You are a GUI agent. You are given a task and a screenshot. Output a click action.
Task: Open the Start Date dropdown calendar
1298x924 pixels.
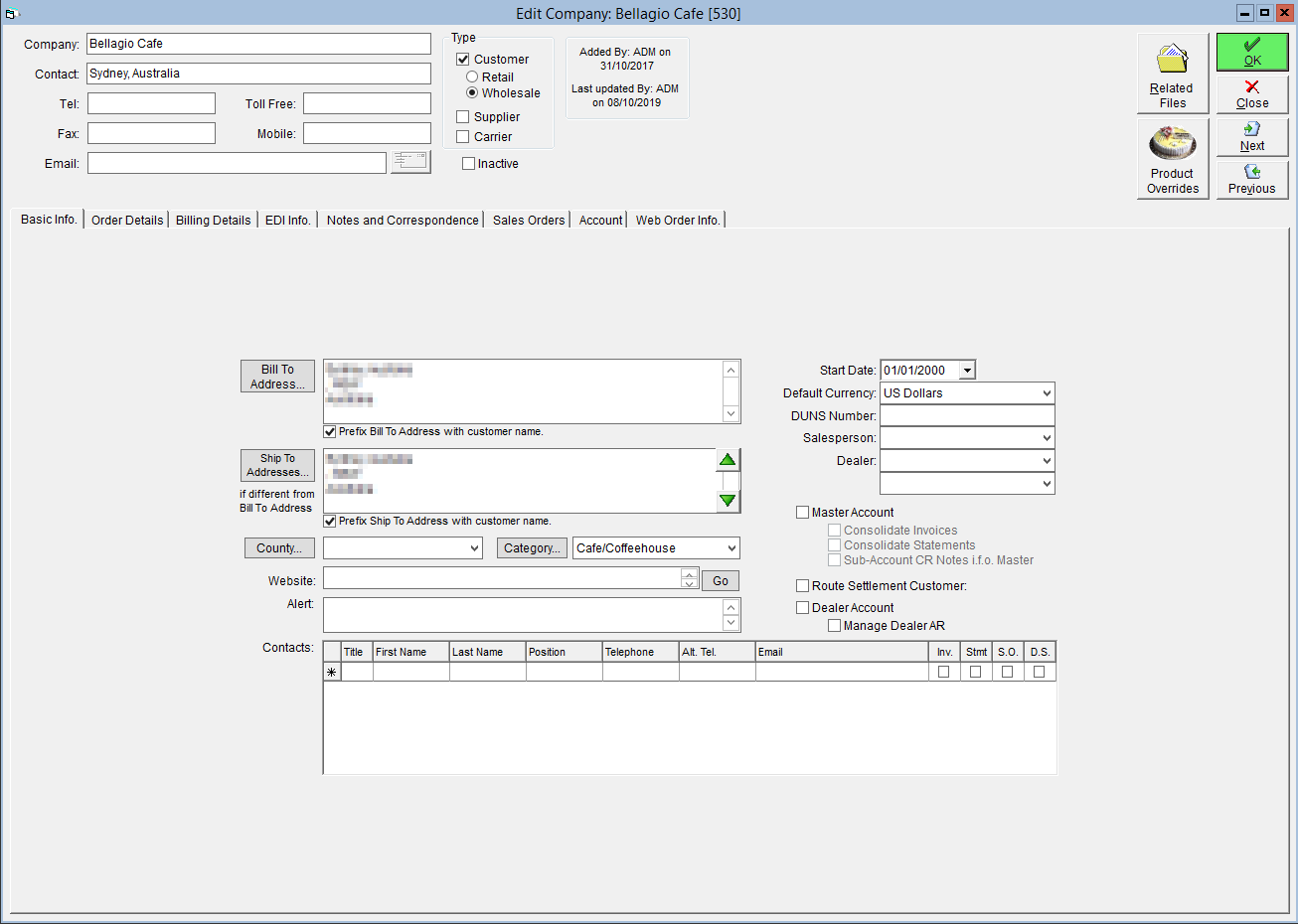[967, 371]
